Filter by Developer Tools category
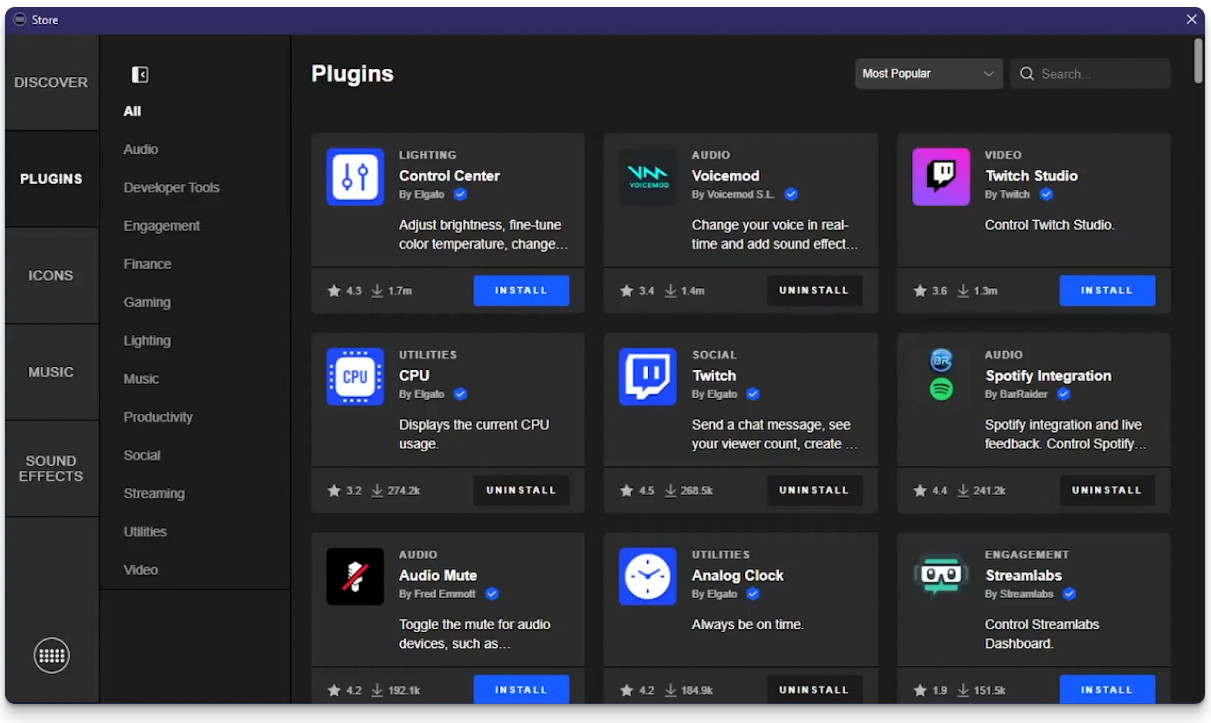This screenshot has width=1211, height=723. point(171,188)
